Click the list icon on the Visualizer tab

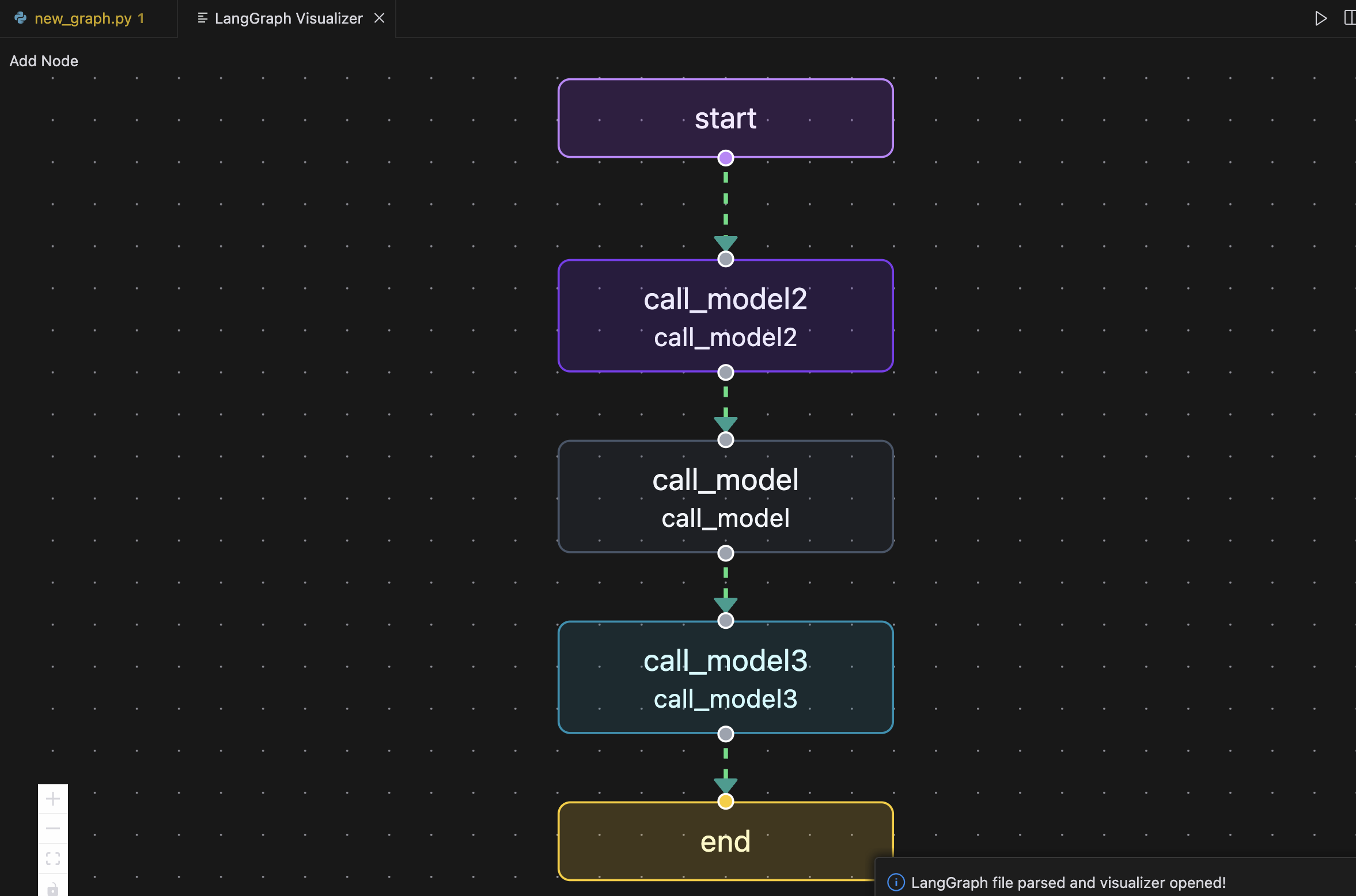pyautogui.click(x=202, y=18)
